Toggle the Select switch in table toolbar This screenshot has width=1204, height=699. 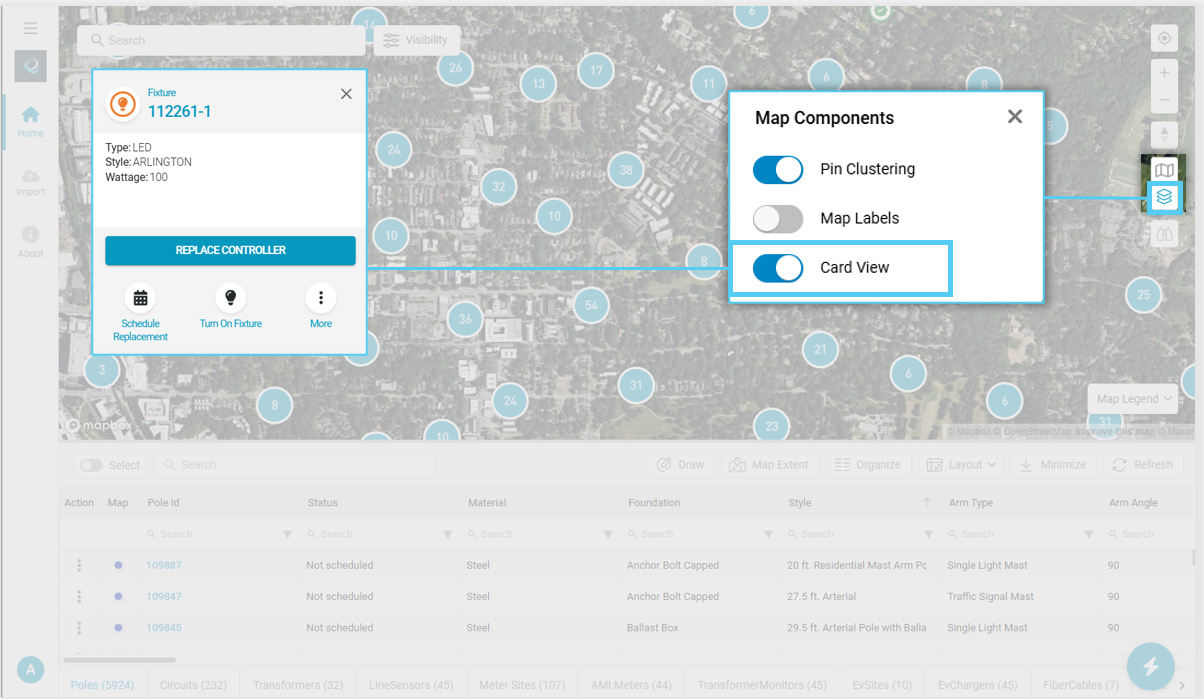click(91, 465)
